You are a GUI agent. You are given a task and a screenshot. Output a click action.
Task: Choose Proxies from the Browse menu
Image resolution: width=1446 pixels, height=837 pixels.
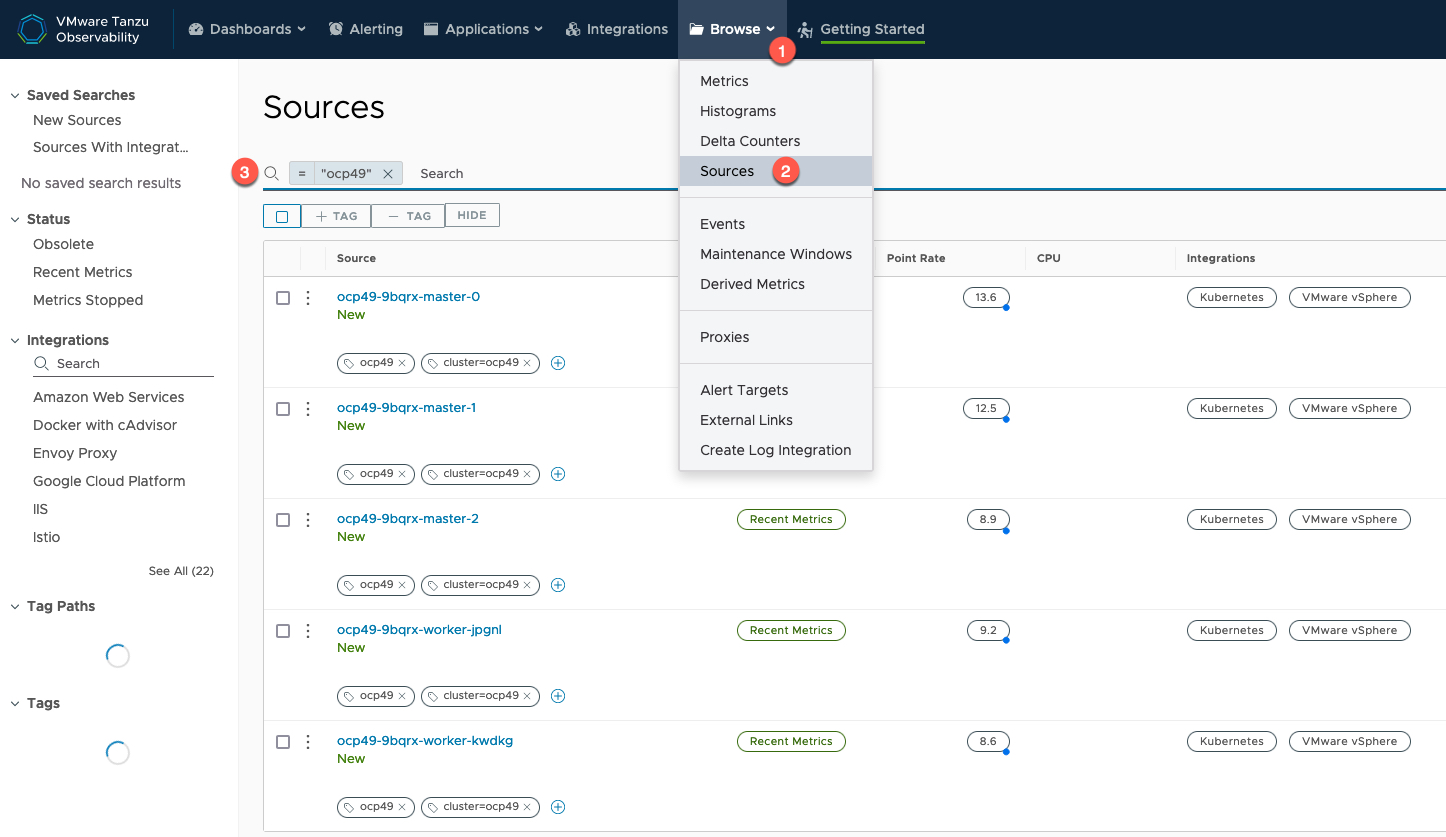point(776,337)
